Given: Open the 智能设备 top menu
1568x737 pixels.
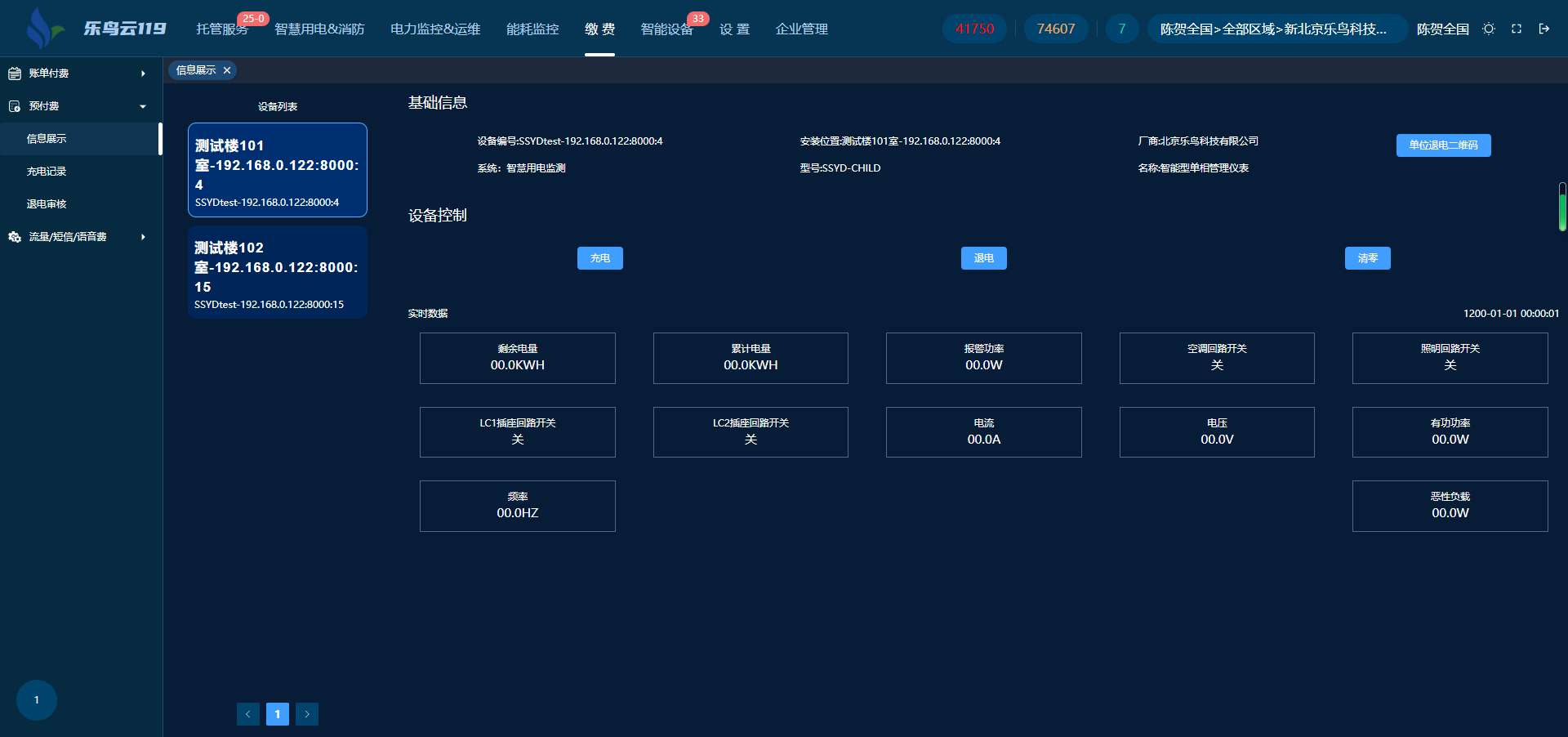Looking at the screenshot, I should (x=666, y=29).
